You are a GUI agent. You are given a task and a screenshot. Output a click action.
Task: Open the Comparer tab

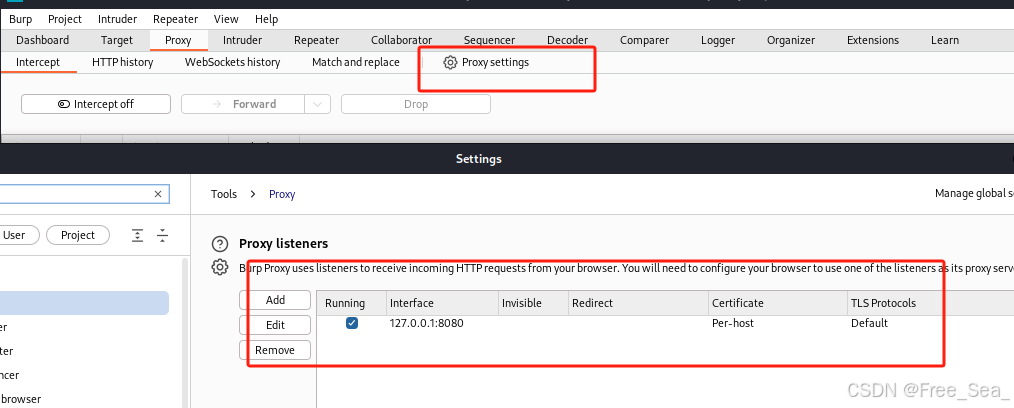pos(644,40)
